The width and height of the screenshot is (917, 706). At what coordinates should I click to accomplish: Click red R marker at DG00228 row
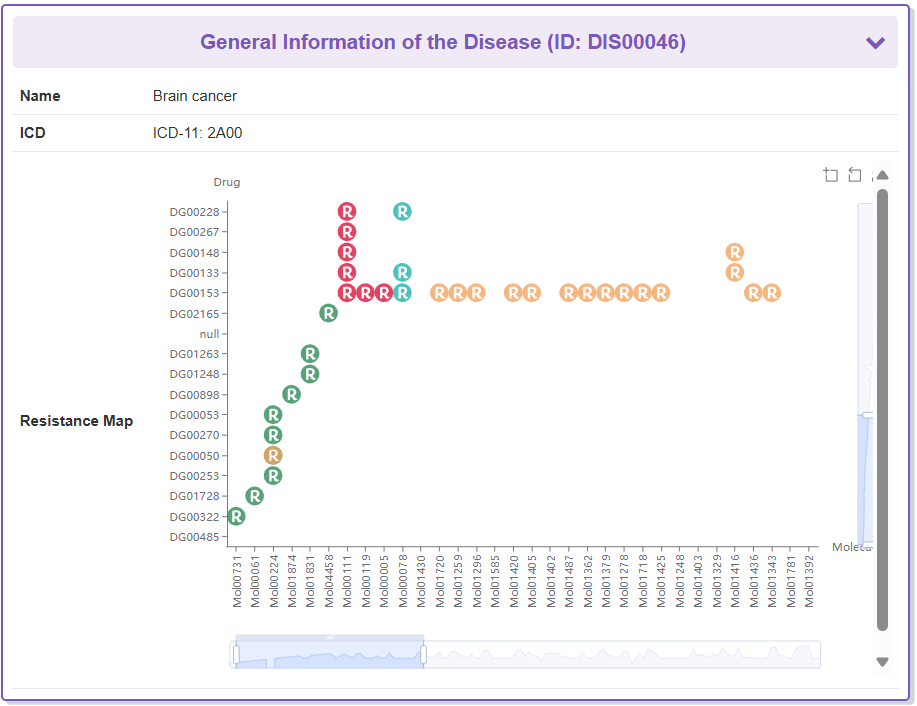point(347,211)
